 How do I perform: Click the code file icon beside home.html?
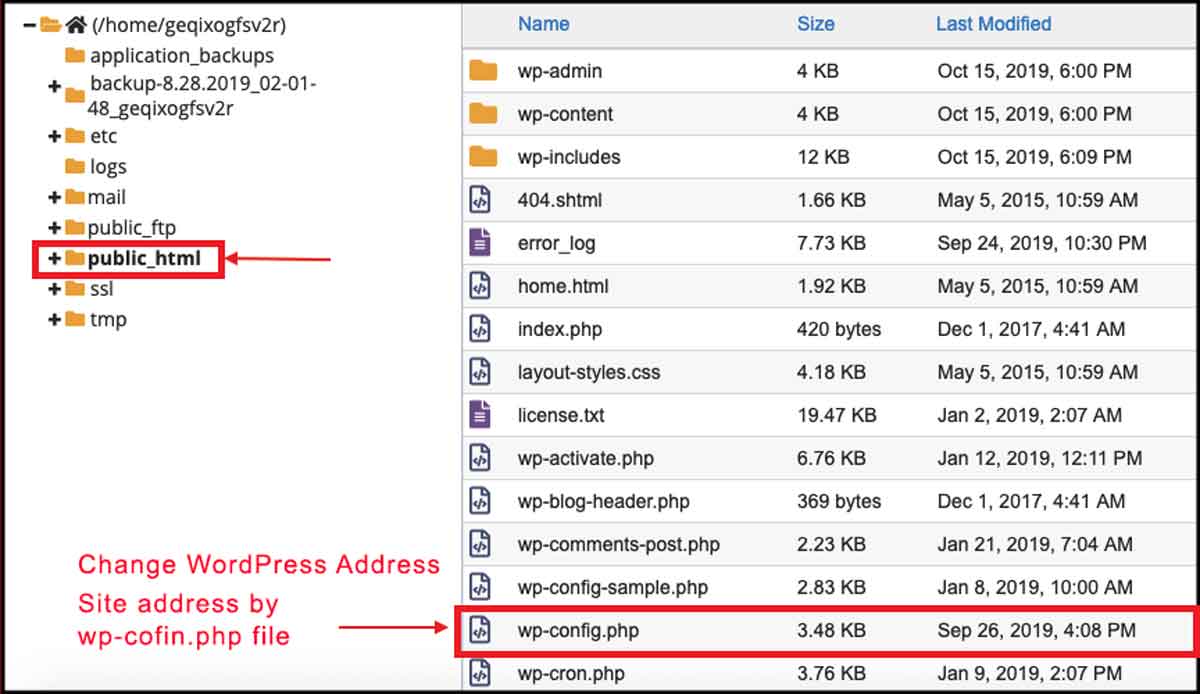pos(481,286)
